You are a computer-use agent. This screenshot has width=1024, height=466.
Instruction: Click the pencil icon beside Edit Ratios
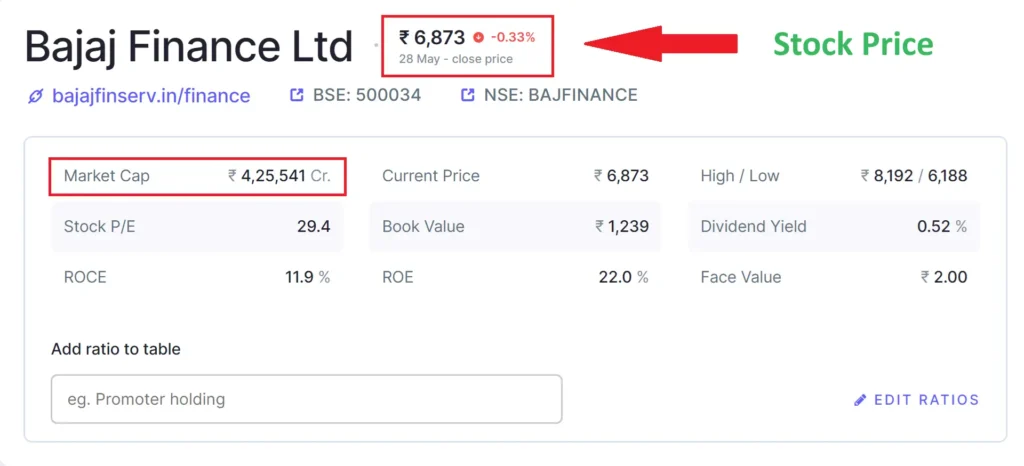[860, 400]
